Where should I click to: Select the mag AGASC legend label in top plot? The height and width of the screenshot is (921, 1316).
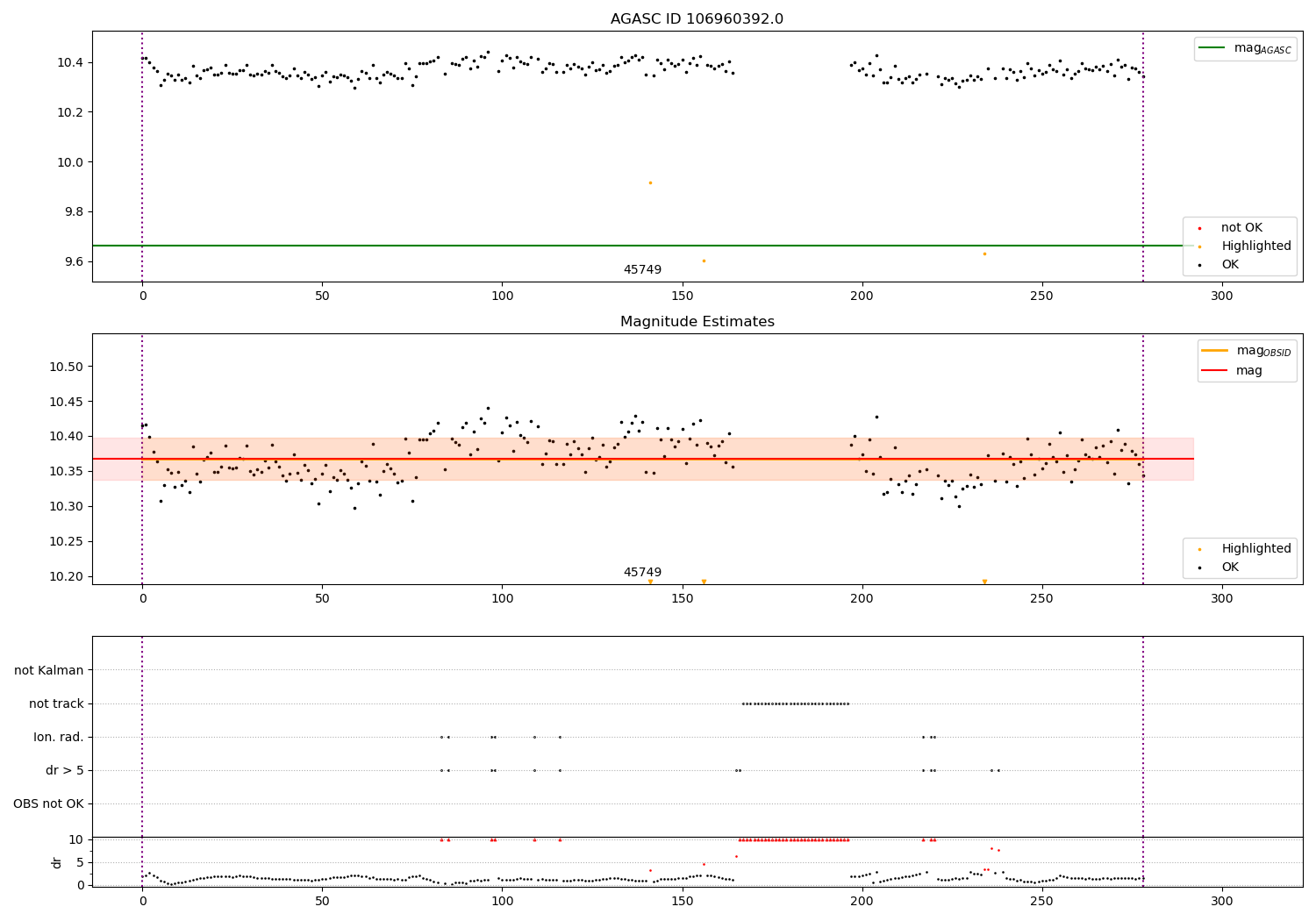pos(1262,48)
